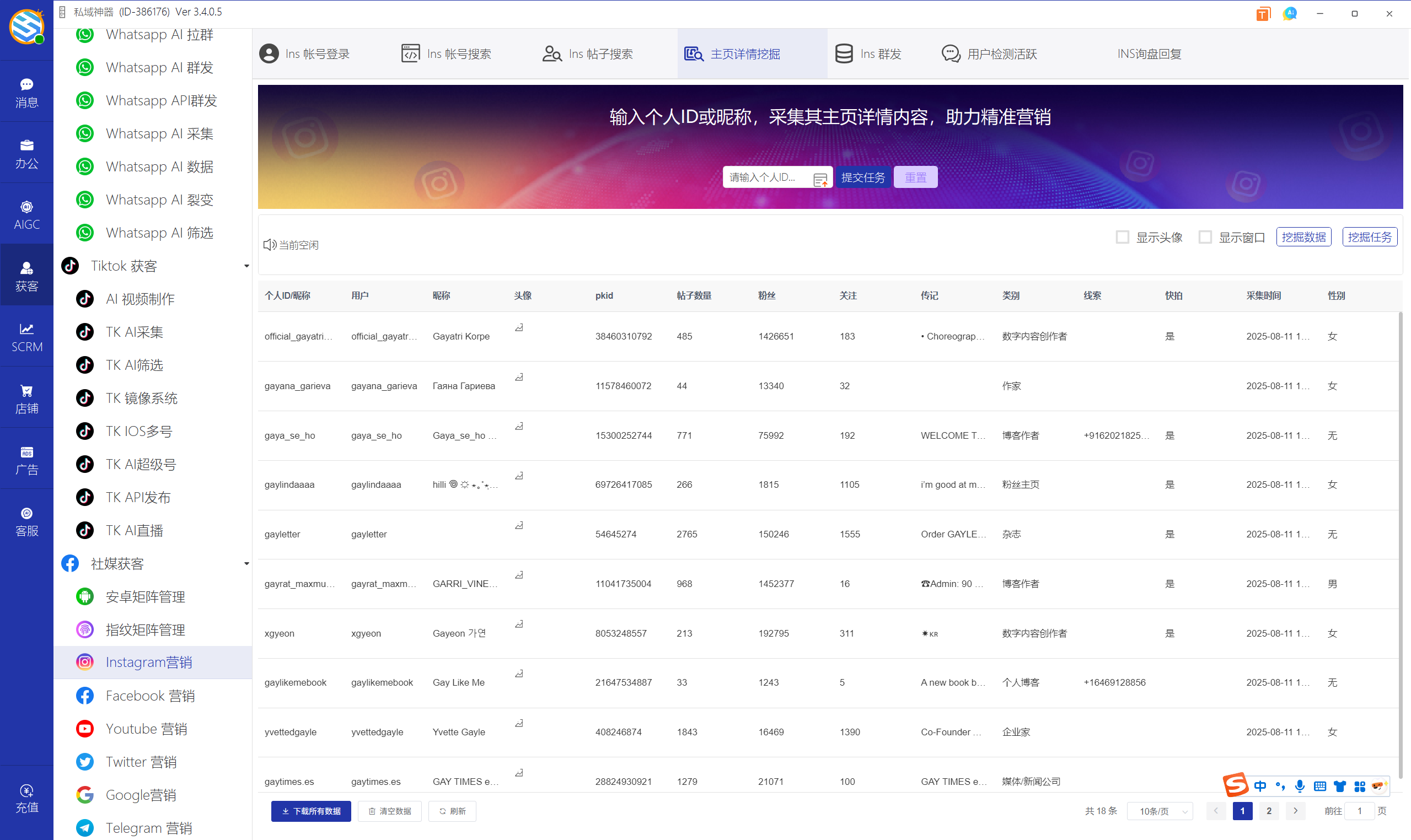Screen dimensions: 1411x840
Task: Click the import list icon in ID input
Action: click(x=820, y=179)
